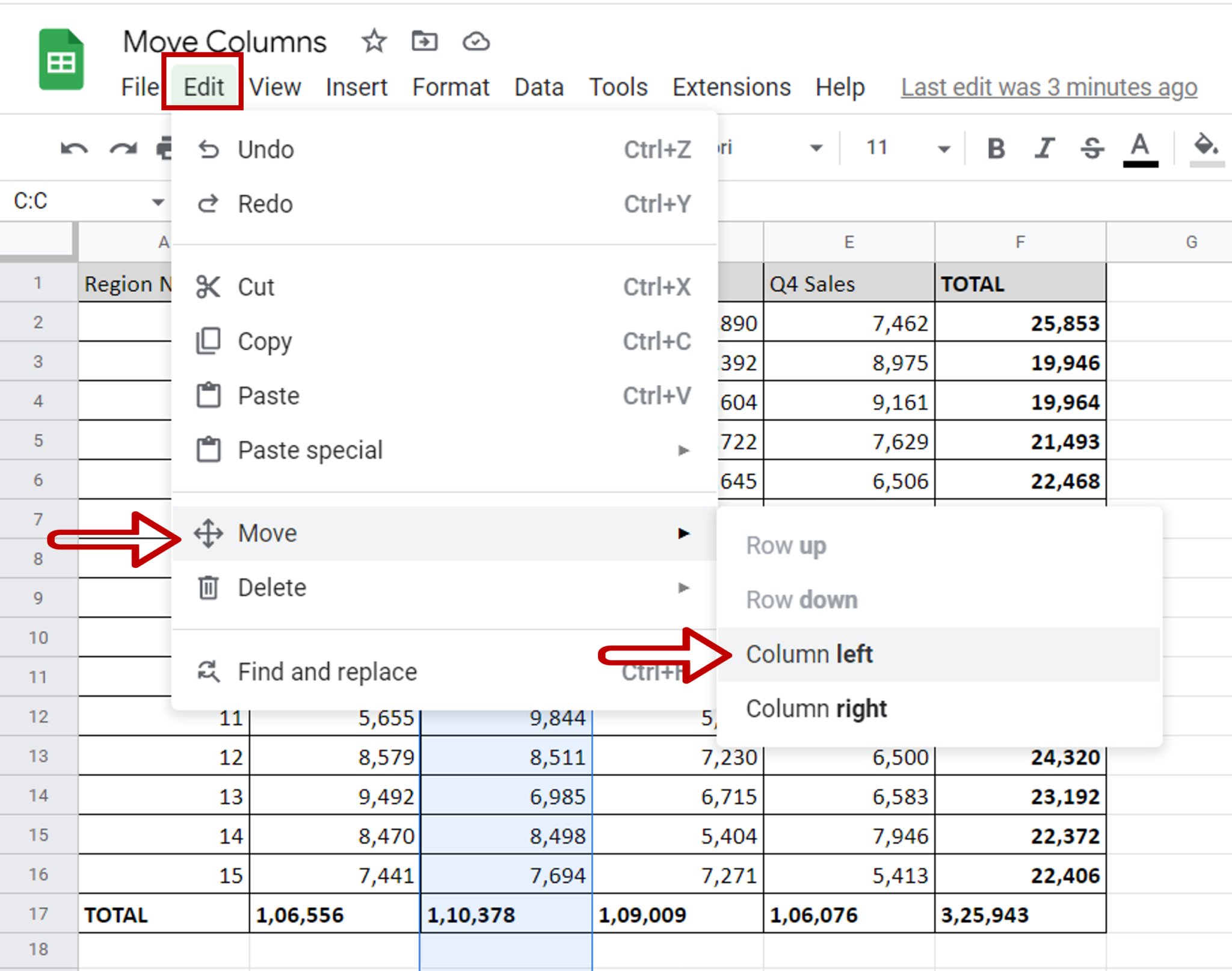Check the cloud save status icon
1232x971 pixels.
coord(476,42)
